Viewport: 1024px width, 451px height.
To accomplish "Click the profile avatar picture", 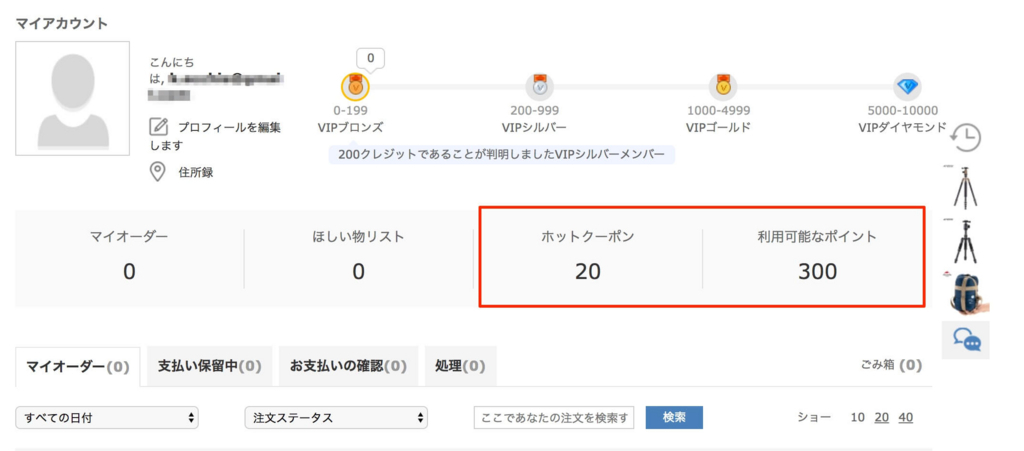I will 72,98.
